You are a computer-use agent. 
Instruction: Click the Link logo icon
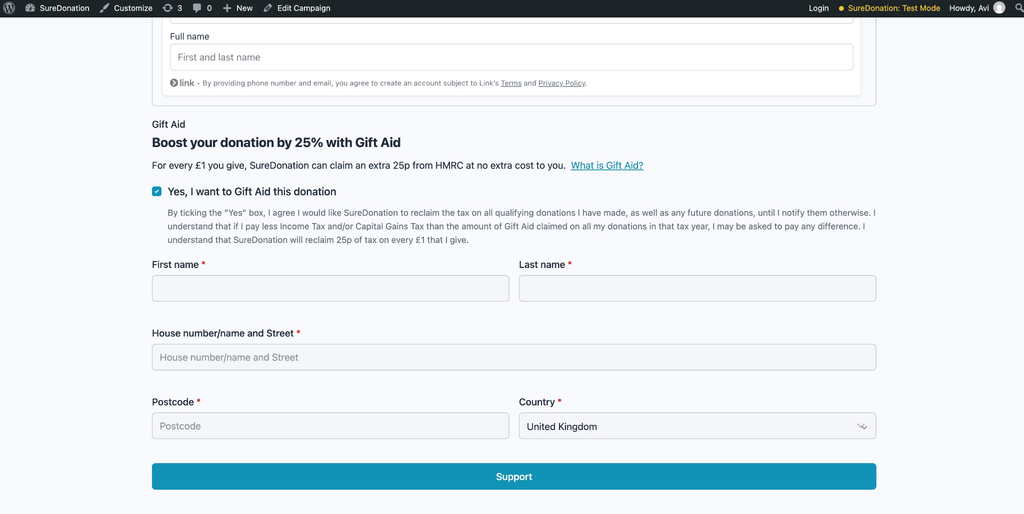click(182, 83)
